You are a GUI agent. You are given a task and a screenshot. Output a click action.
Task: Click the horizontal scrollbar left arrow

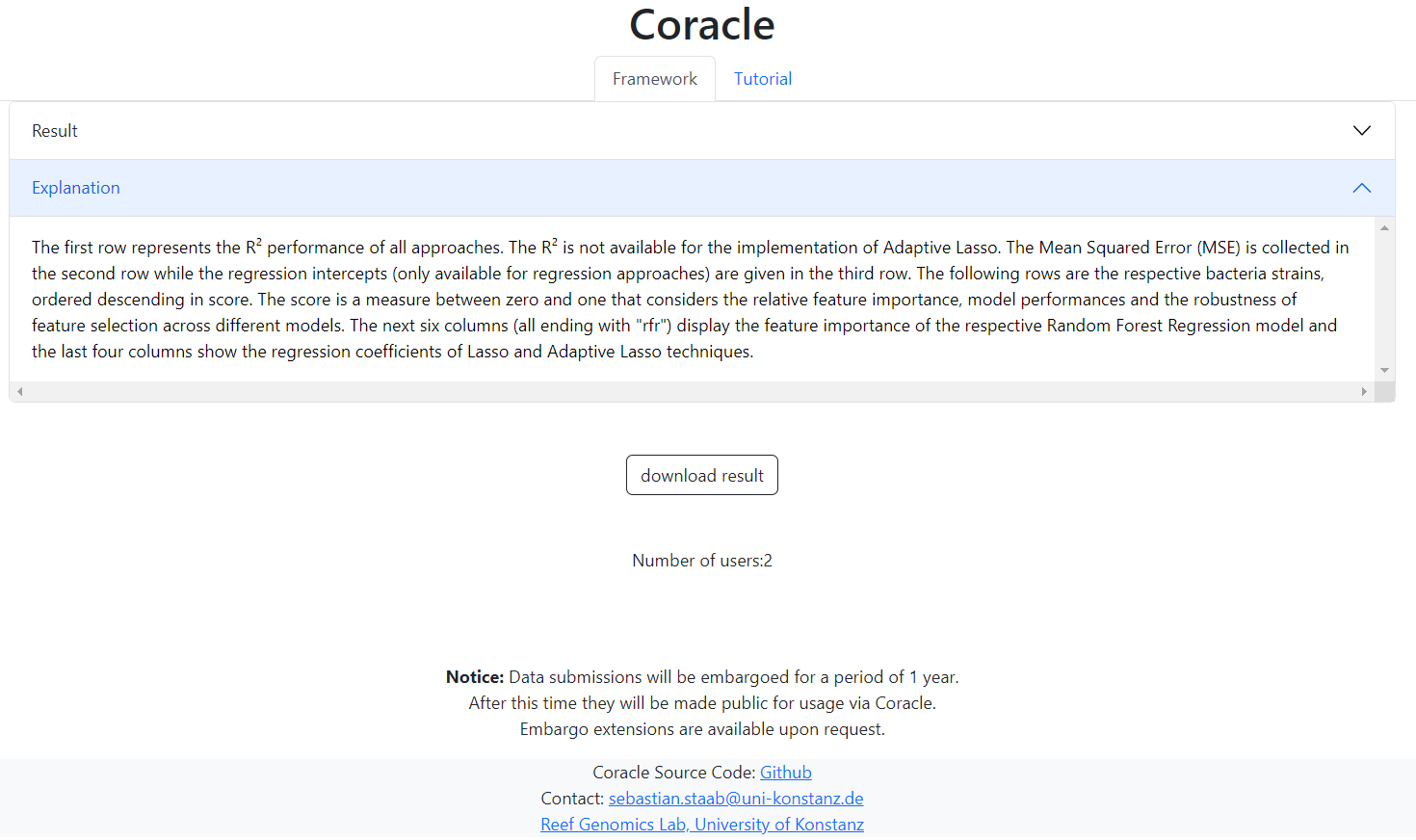click(x=19, y=391)
